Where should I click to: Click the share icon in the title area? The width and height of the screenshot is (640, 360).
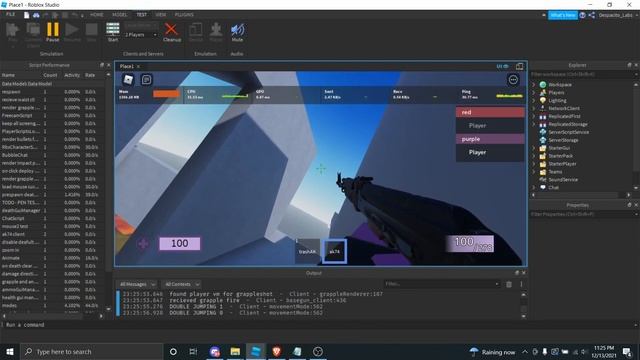[x=591, y=15]
